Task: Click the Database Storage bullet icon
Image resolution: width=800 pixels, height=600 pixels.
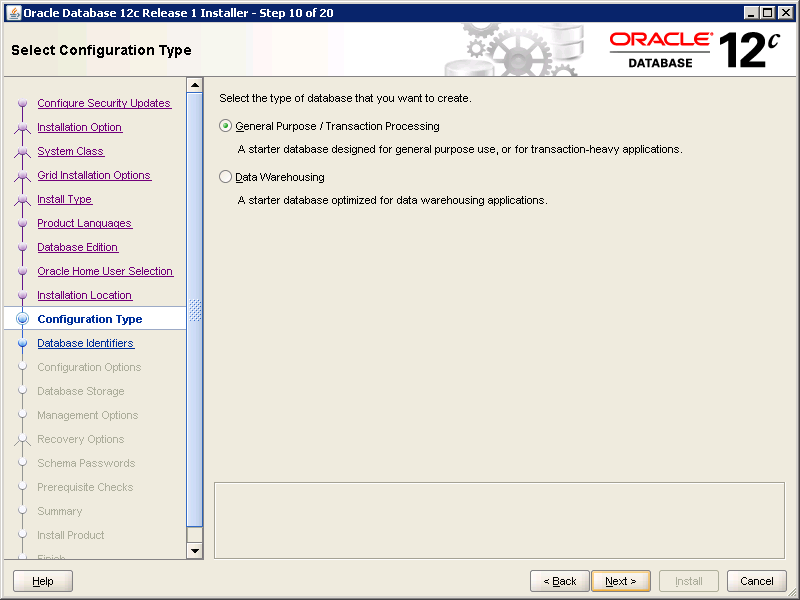Action: [x=22, y=391]
